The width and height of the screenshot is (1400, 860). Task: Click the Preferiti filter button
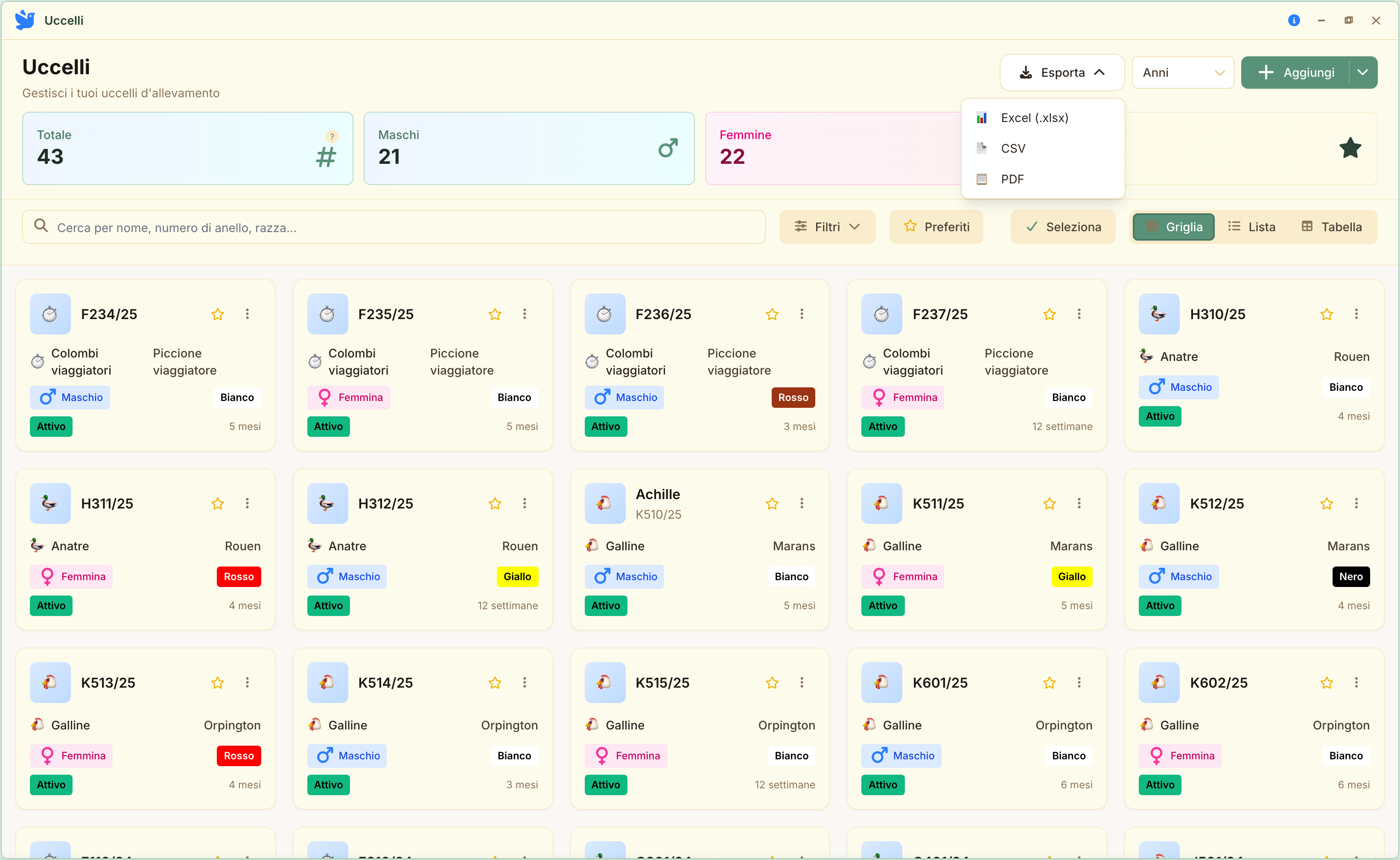click(936, 227)
